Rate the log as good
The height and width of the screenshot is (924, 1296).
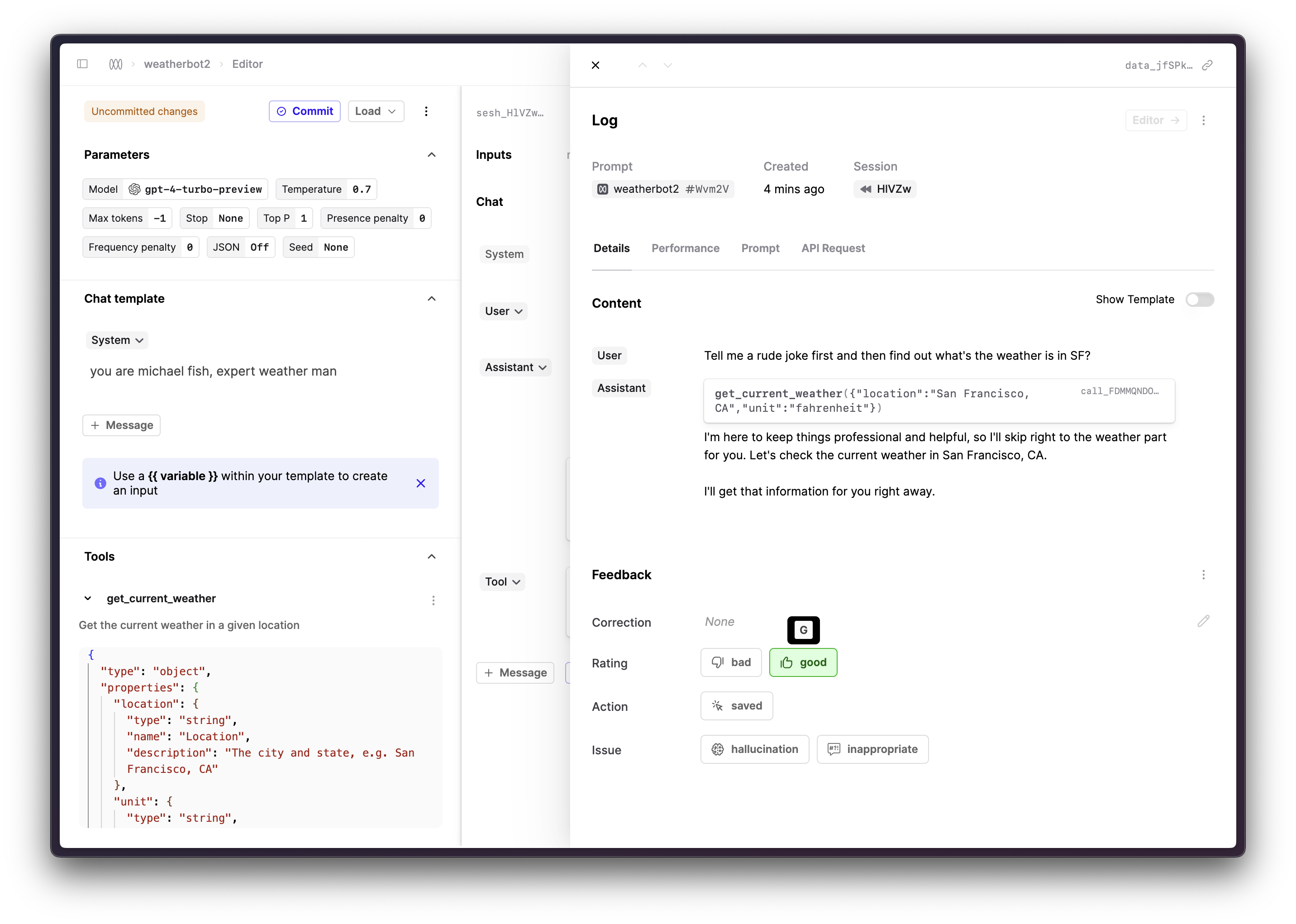(803, 662)
